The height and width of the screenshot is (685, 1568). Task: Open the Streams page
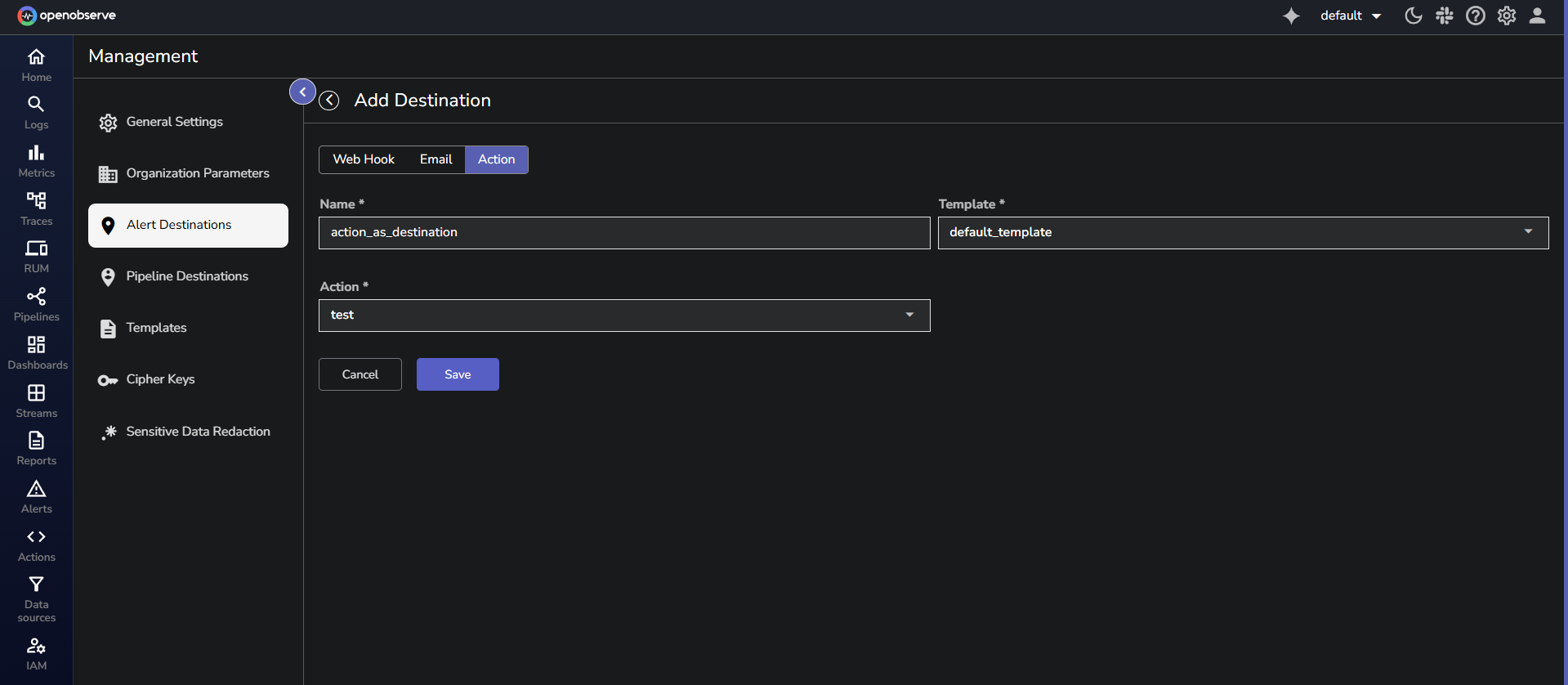click(36, 401)
